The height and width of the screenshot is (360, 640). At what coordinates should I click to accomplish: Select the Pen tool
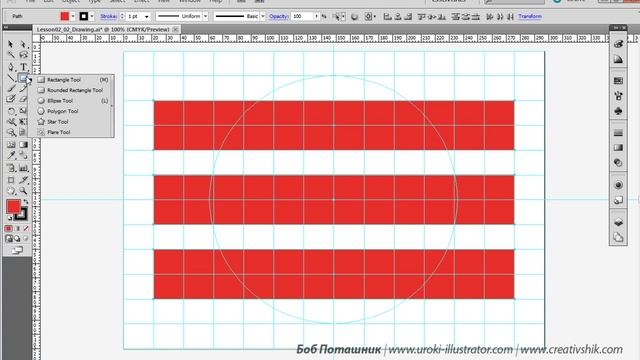[11, 67]
